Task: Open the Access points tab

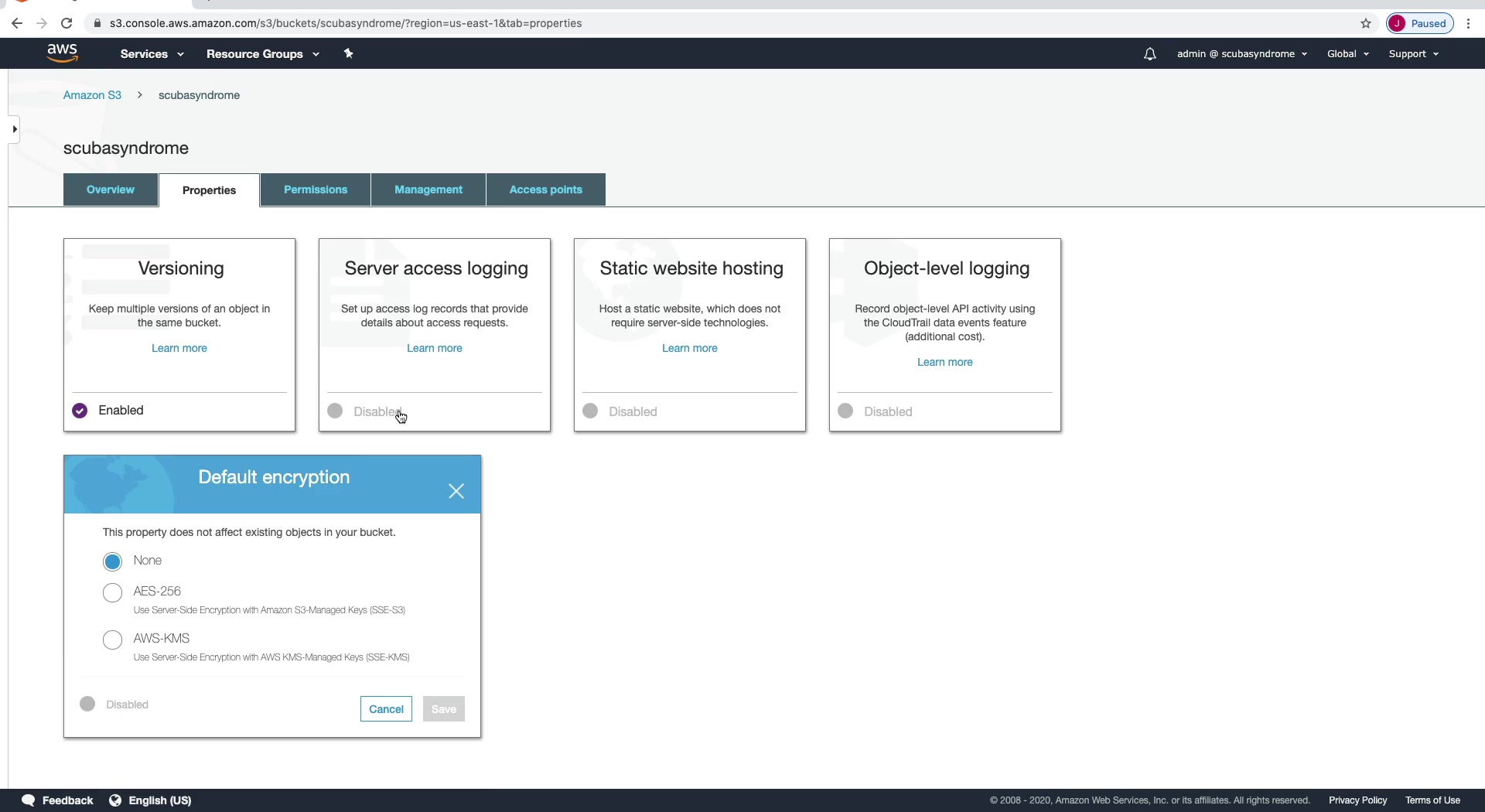Action: click(x=546, y=189)
